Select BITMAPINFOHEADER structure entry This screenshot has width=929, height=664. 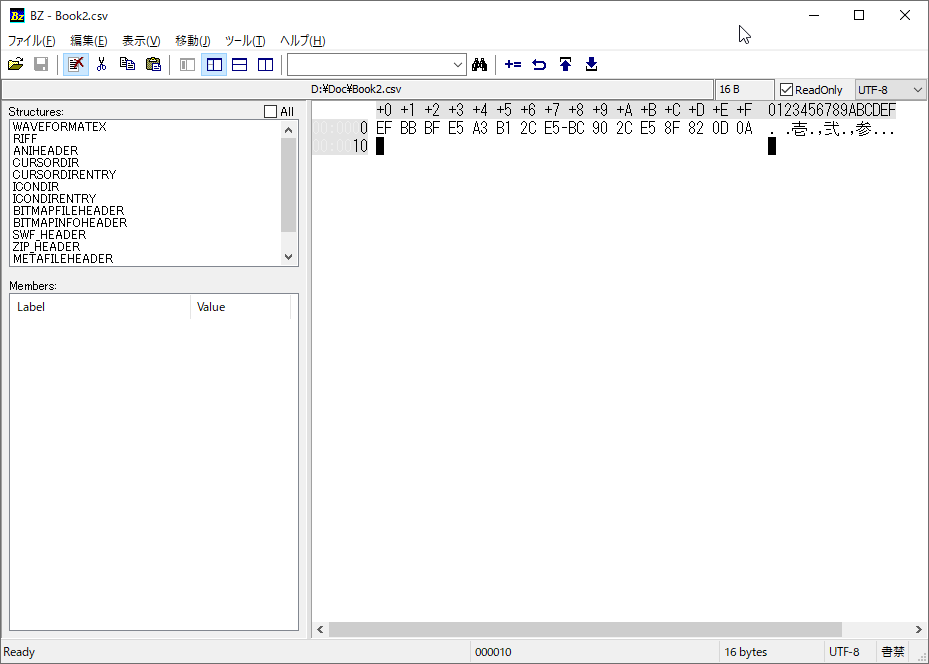70,223
